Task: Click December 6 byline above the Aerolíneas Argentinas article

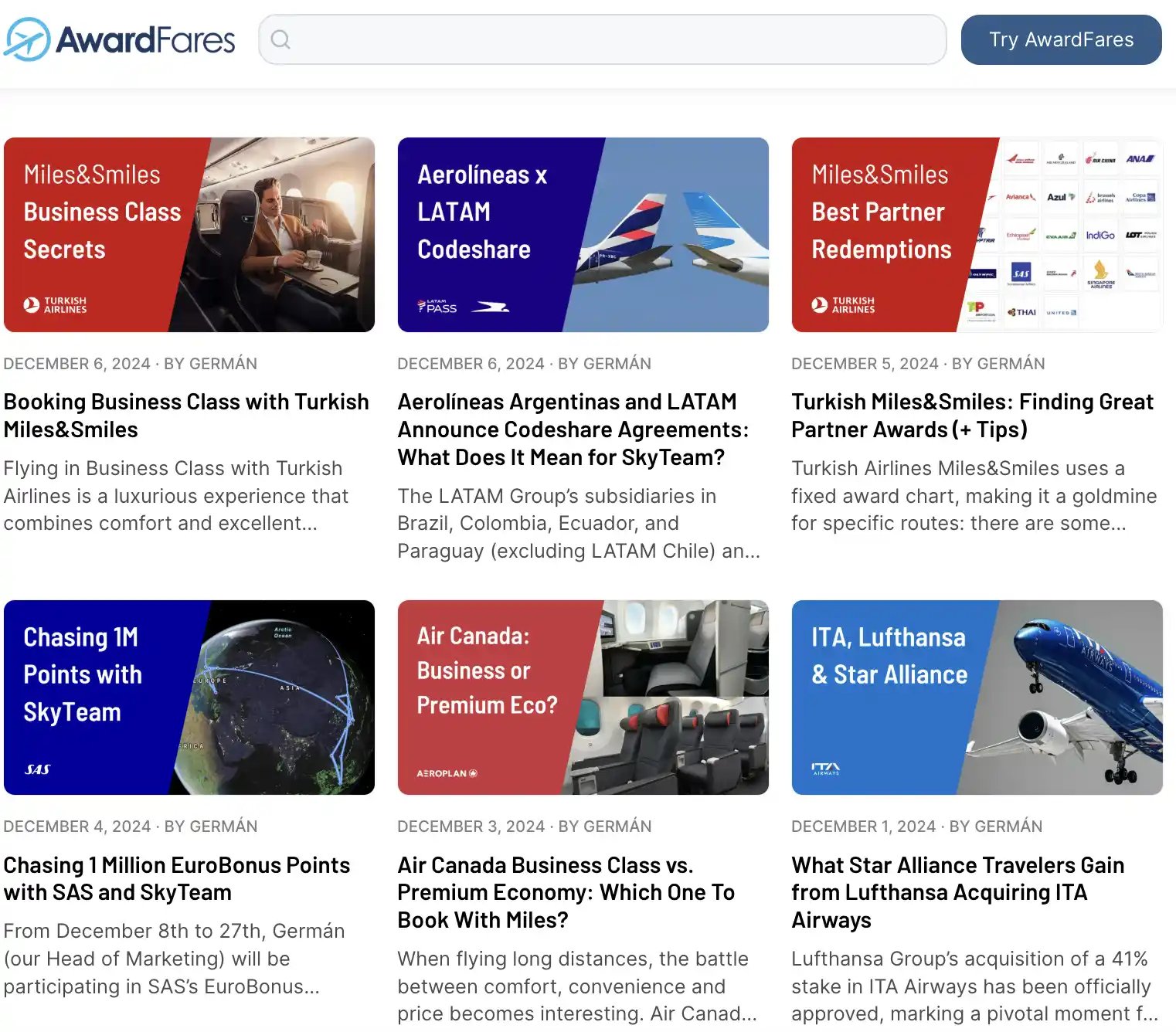Action: pos(525,364)
